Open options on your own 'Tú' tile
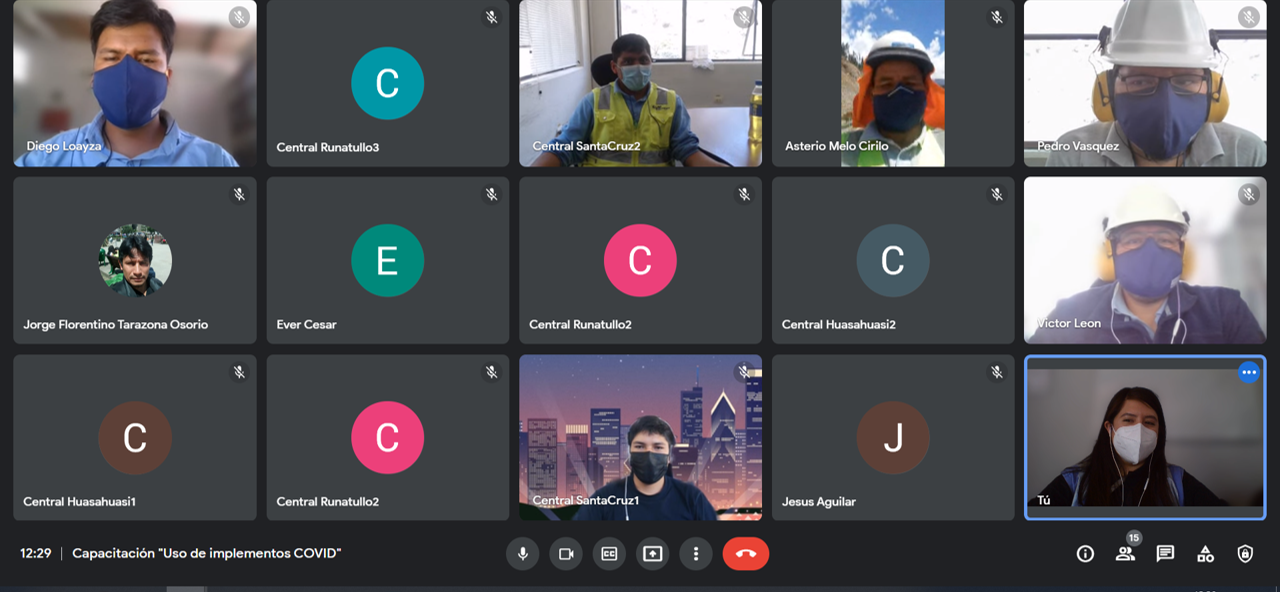The width and height of the screenshot is (1280, 592). pyautogui.click(x=1248, y=372)
